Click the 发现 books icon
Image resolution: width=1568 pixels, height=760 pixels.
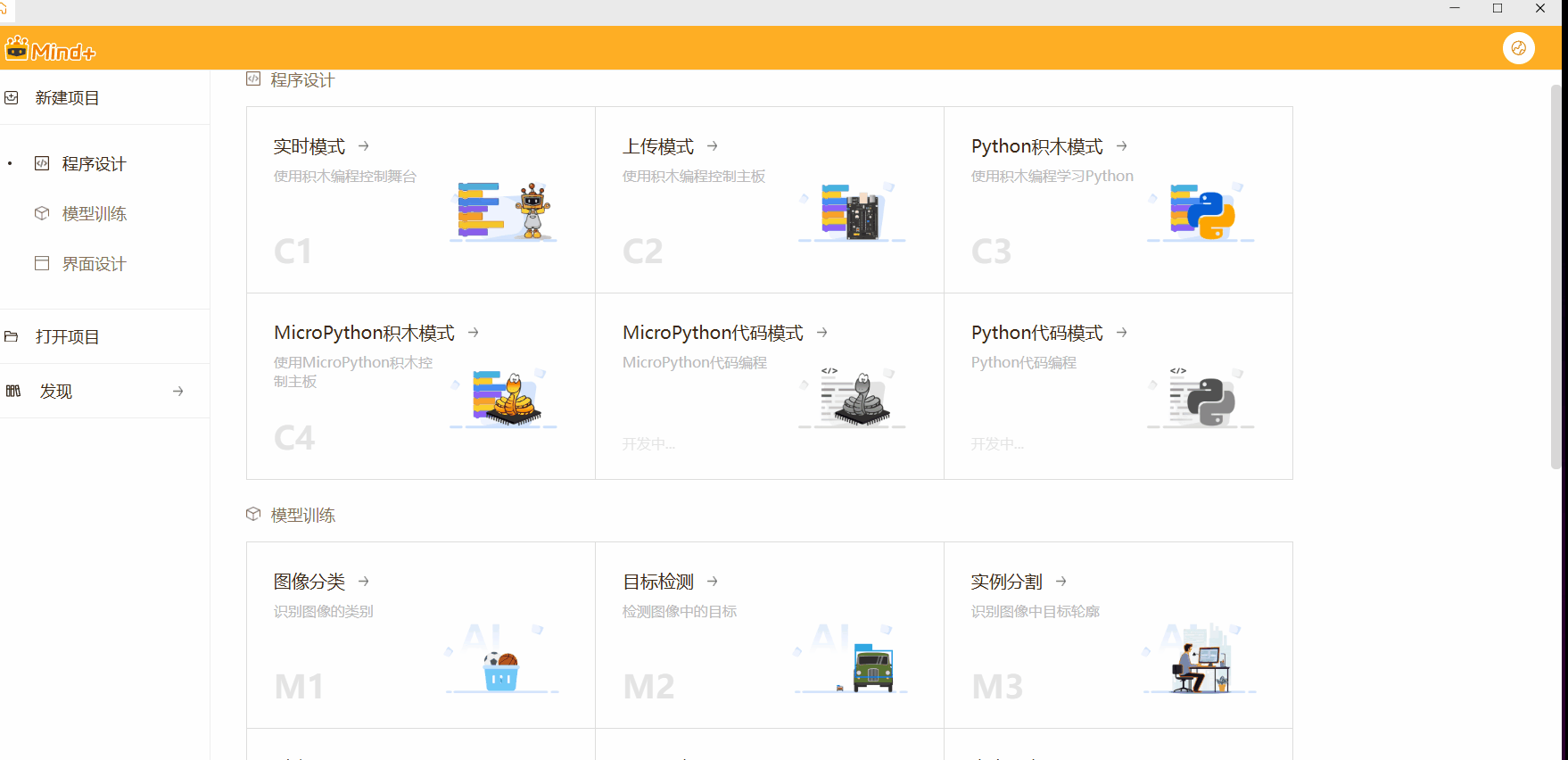click(13, 391)
